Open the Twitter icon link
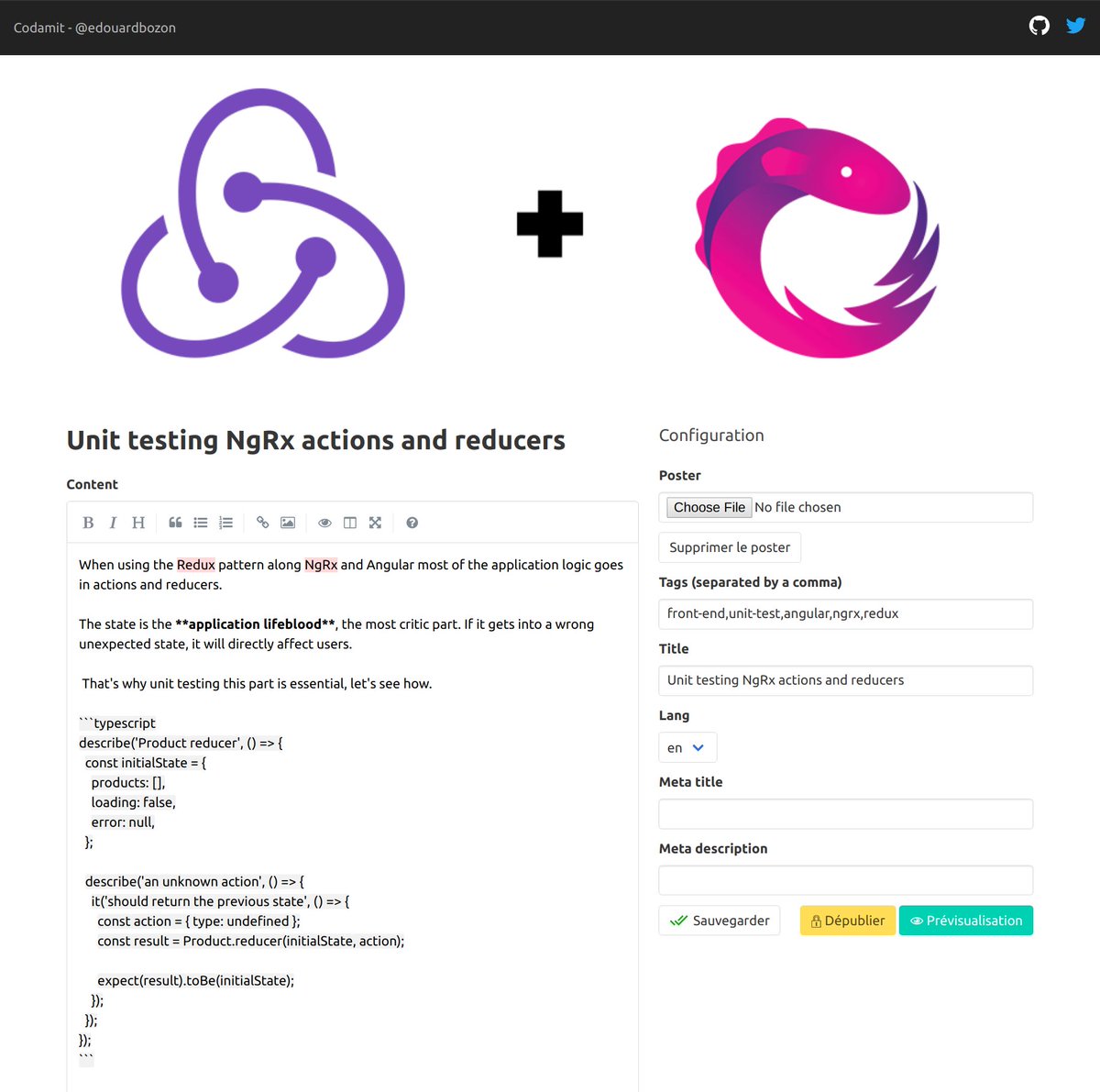 point(1076,26)
